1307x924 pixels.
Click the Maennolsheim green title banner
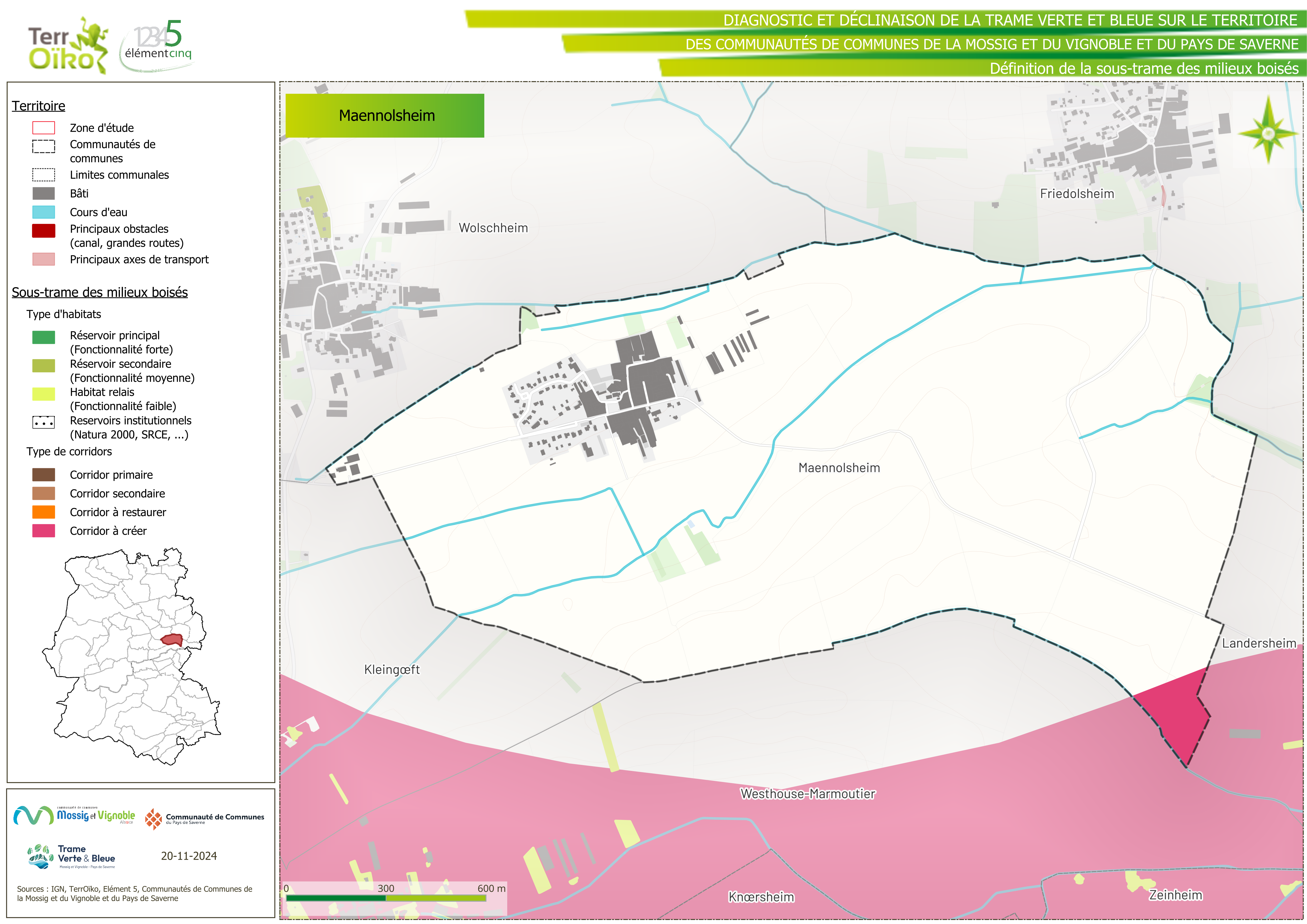tap(385, 116)
